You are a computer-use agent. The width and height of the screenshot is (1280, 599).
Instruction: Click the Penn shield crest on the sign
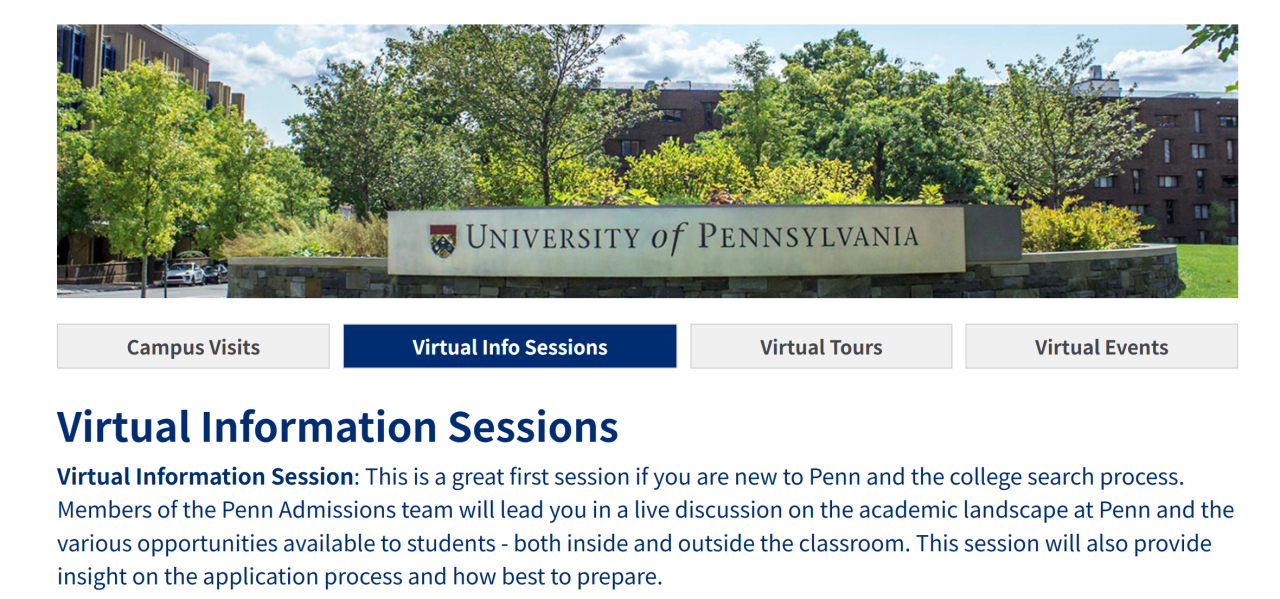(x=442, y=240)
